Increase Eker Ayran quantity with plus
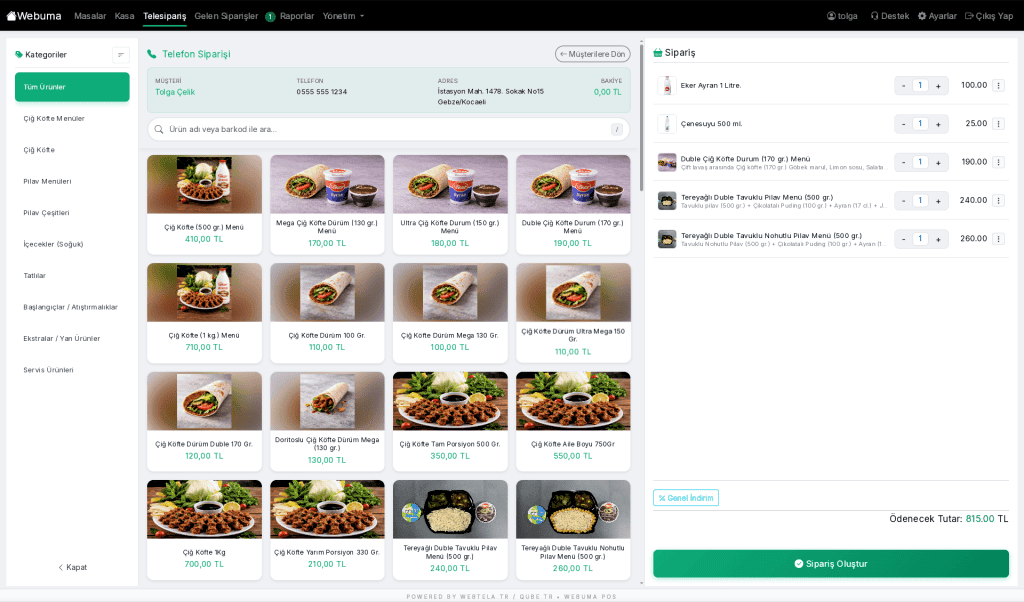Screen dimensions: 1024x602 tap(938, 86)
